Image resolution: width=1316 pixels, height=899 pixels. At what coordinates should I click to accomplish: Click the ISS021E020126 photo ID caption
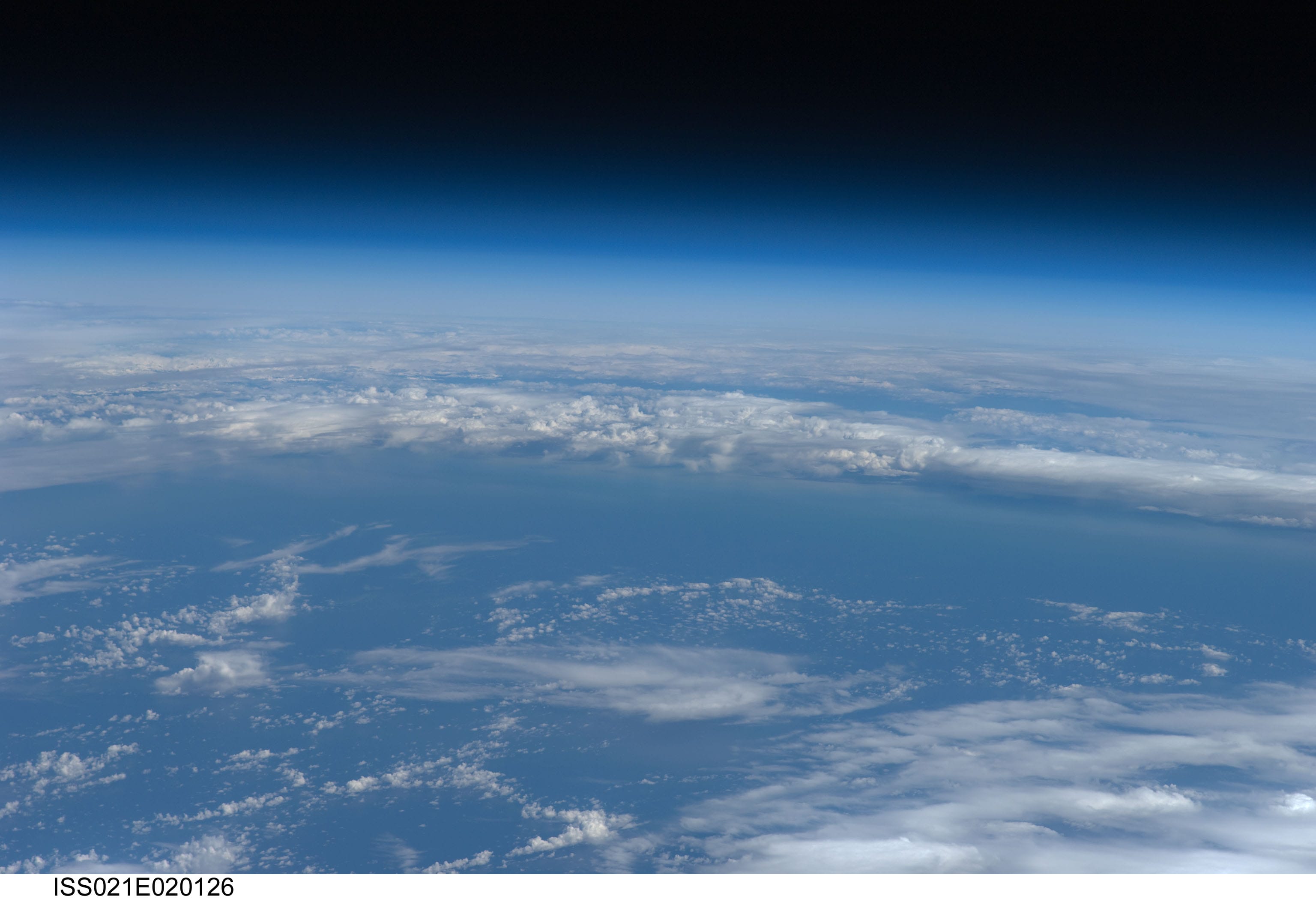coord(143,887)
